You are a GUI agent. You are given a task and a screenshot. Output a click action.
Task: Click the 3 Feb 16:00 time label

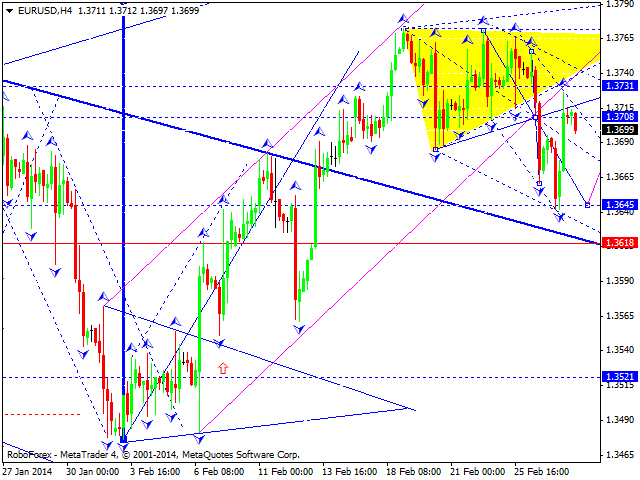(x=155, y=471)
